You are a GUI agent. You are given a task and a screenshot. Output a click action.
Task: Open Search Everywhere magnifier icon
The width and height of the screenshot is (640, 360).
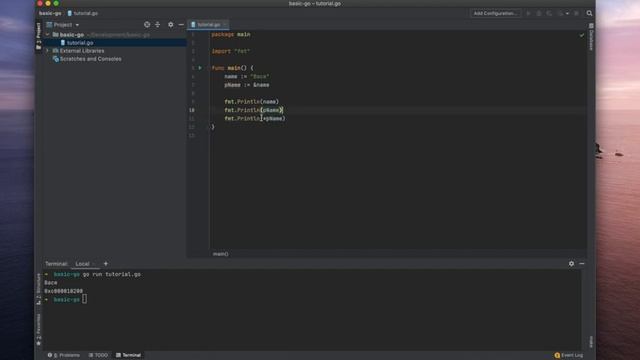pyautogui.click(x=589, y=13)
